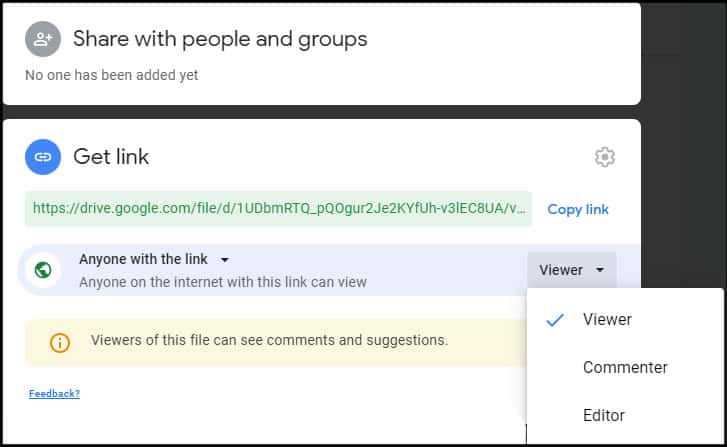Click the blue checkmark next to Viewer

(x=555, y=319)
